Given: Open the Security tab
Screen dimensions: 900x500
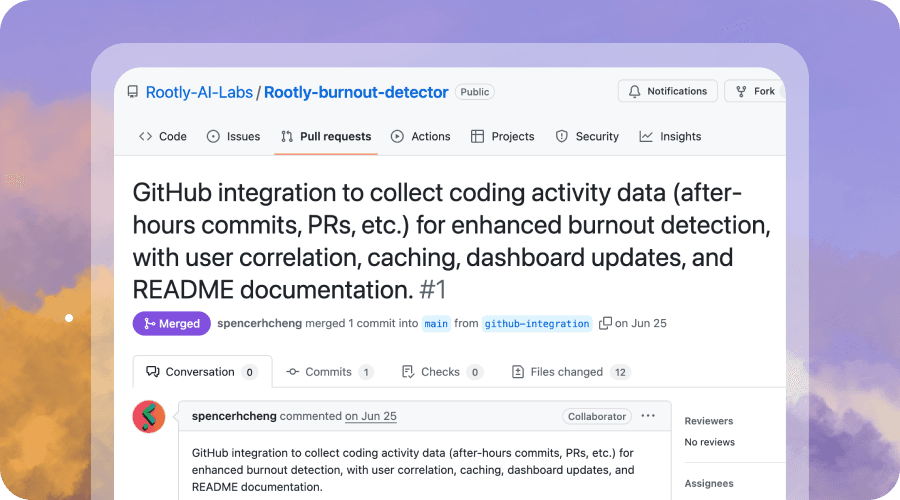Looking at the screenshot, I should (x=587, y=136).
